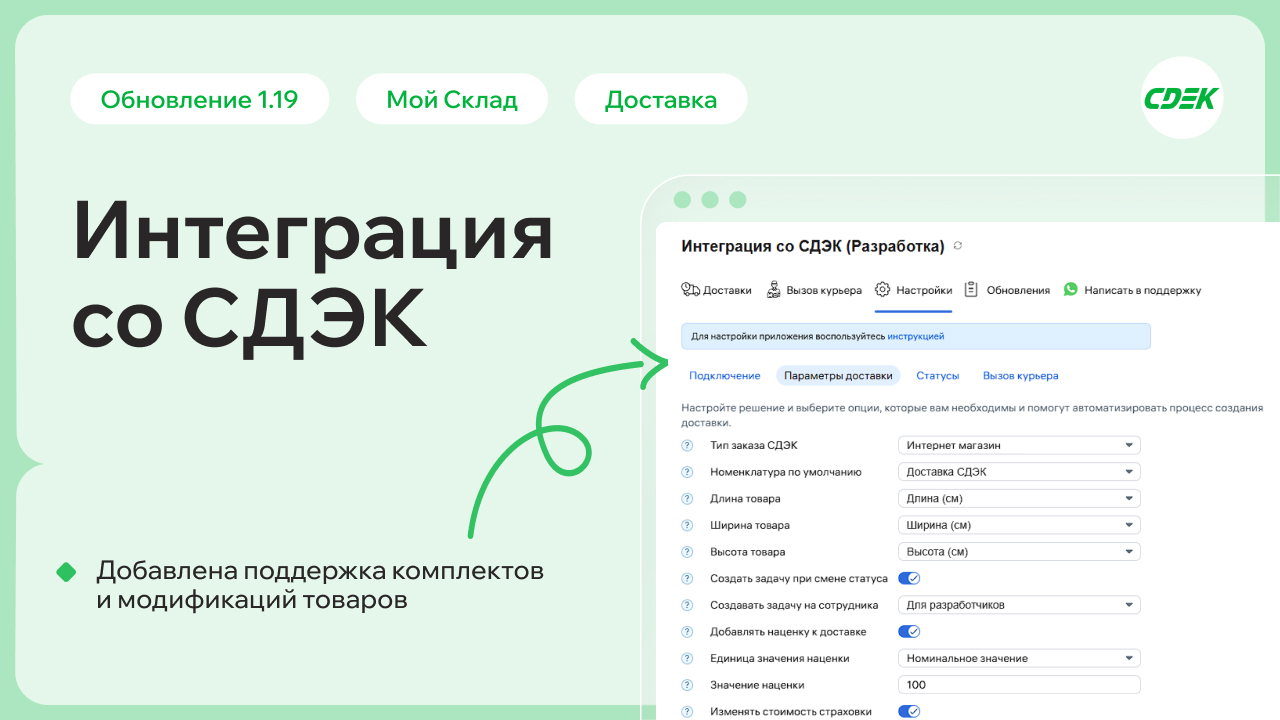Click help icon for Номенклатура по умолчанию
1280x720 pixels.
(x=687, y=472)
